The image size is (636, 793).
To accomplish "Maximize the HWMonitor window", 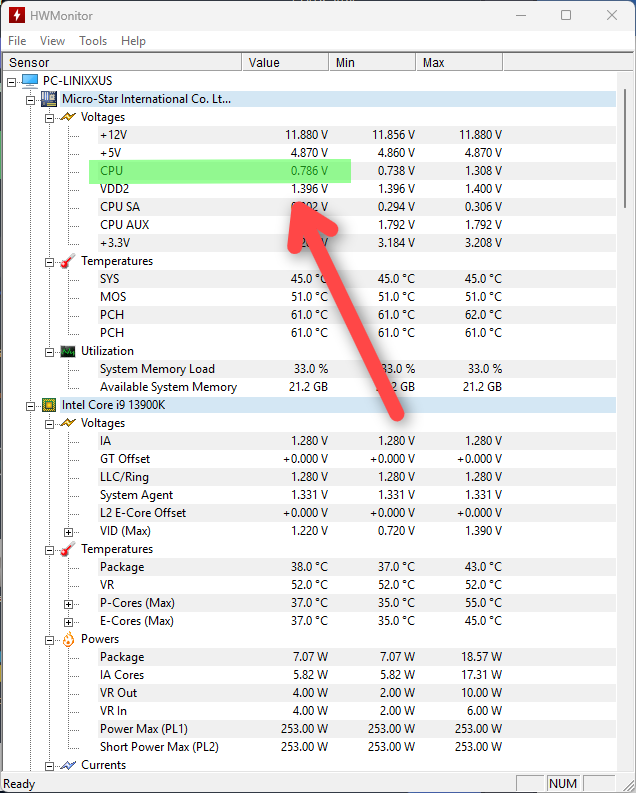I will (566, 15).
